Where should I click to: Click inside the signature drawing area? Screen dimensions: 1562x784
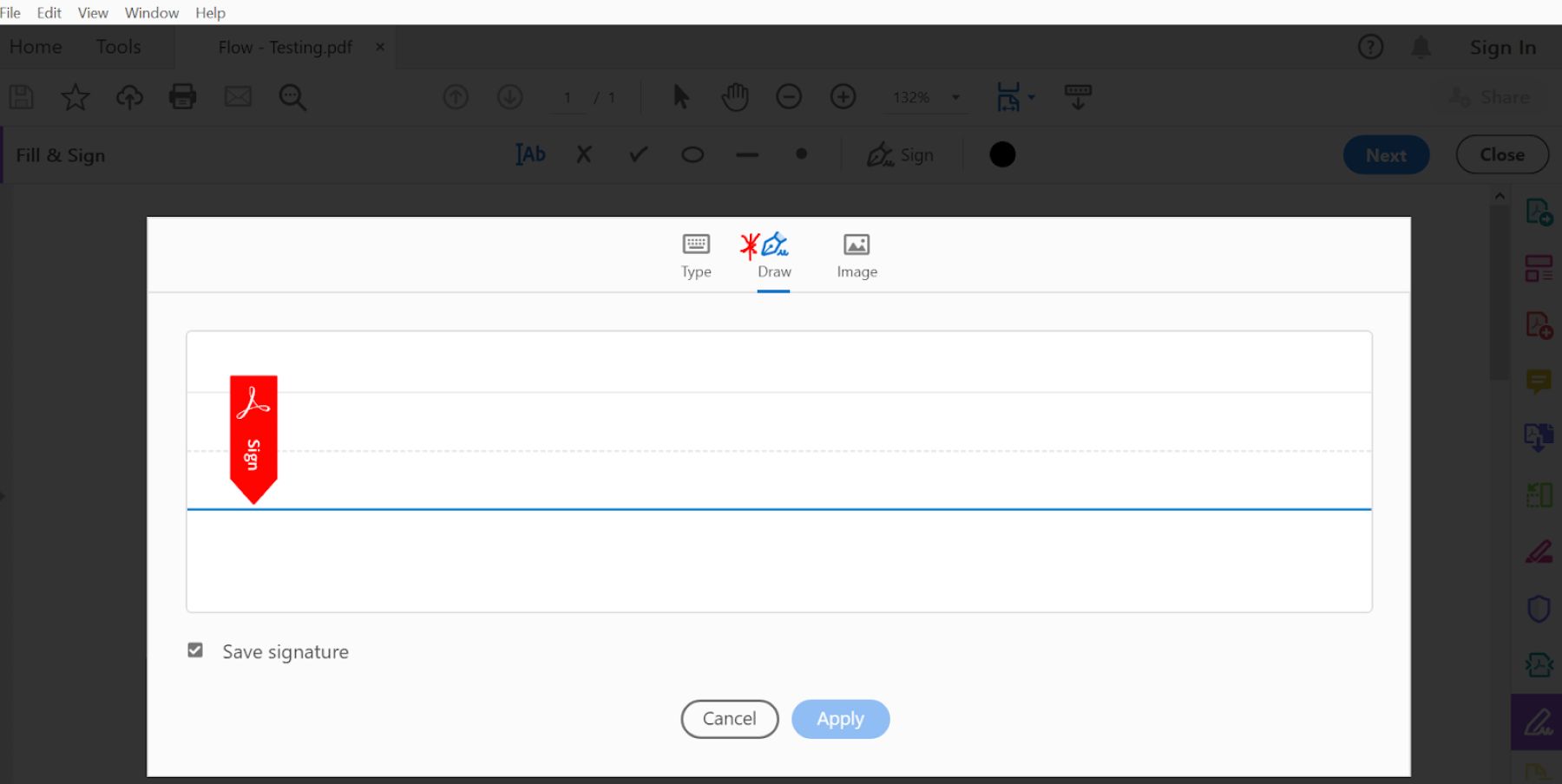tap(779, 472)
